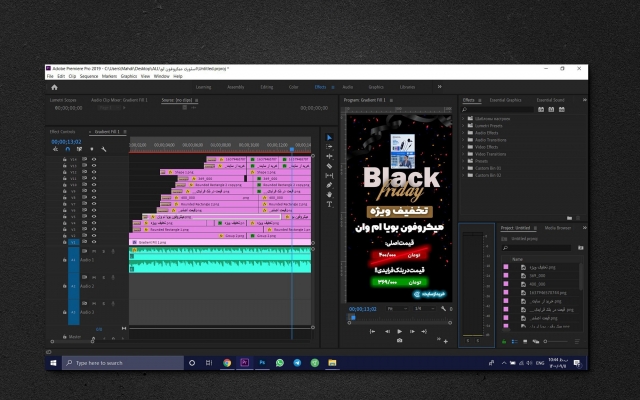Click YUV effects filter icon
The height and width of the screenshot is (400, 640).
point(562,109)
